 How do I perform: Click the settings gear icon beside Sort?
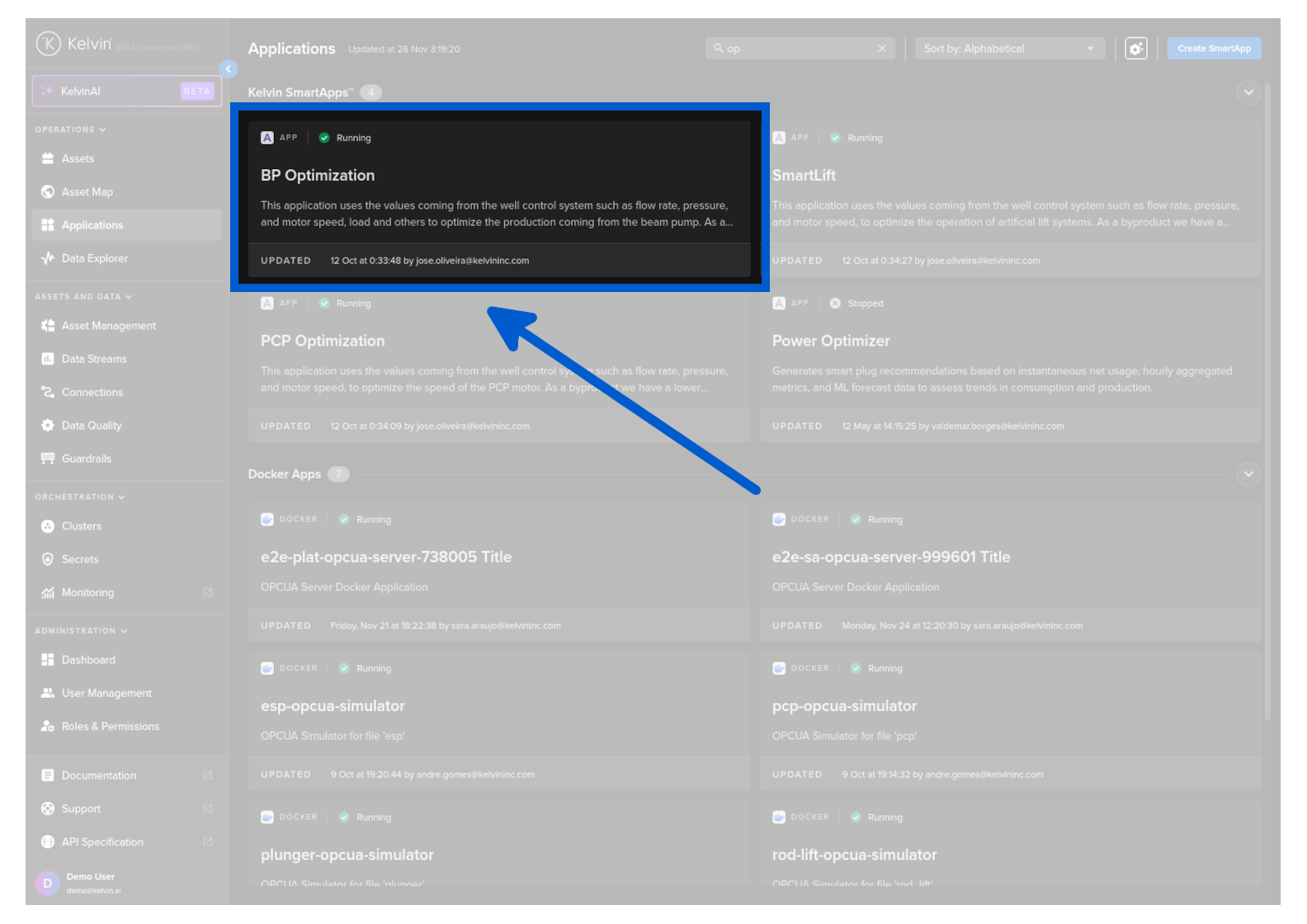(1136, 49)
